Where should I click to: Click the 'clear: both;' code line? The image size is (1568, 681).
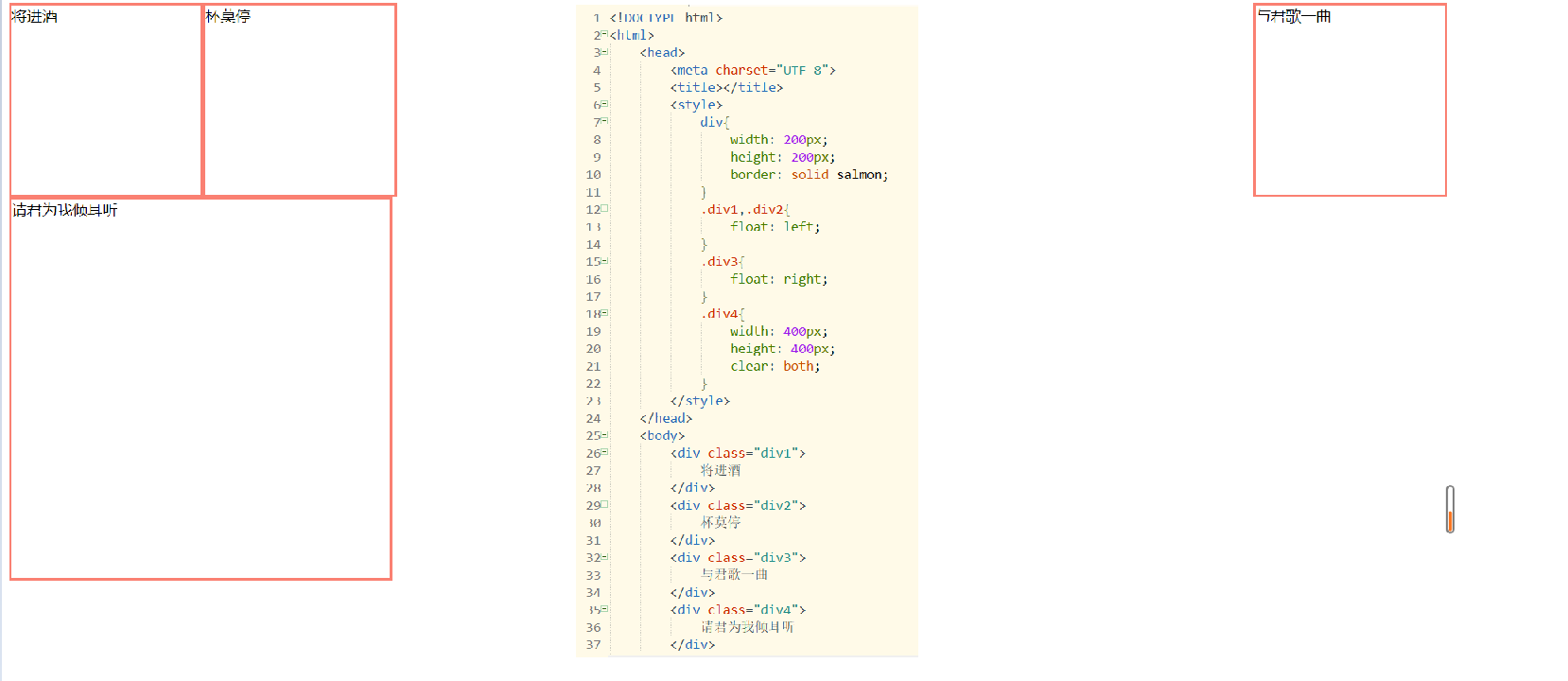pyautogui.click(x=775, y=366)
